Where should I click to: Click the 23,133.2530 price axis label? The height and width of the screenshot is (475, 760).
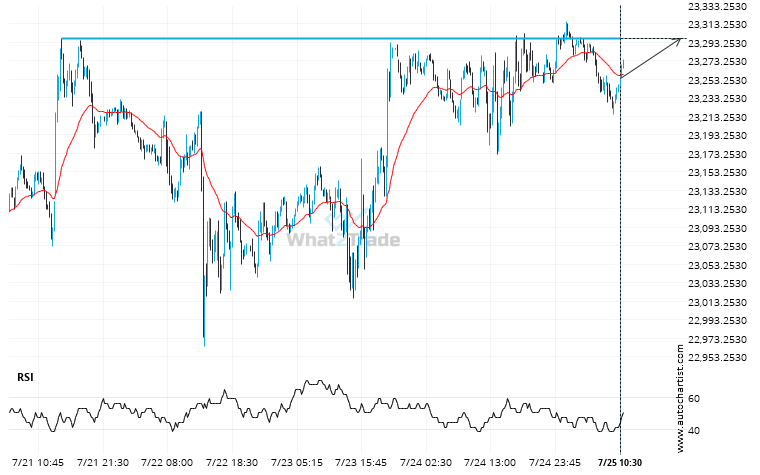pyautogui.click(x=717, y=192)
